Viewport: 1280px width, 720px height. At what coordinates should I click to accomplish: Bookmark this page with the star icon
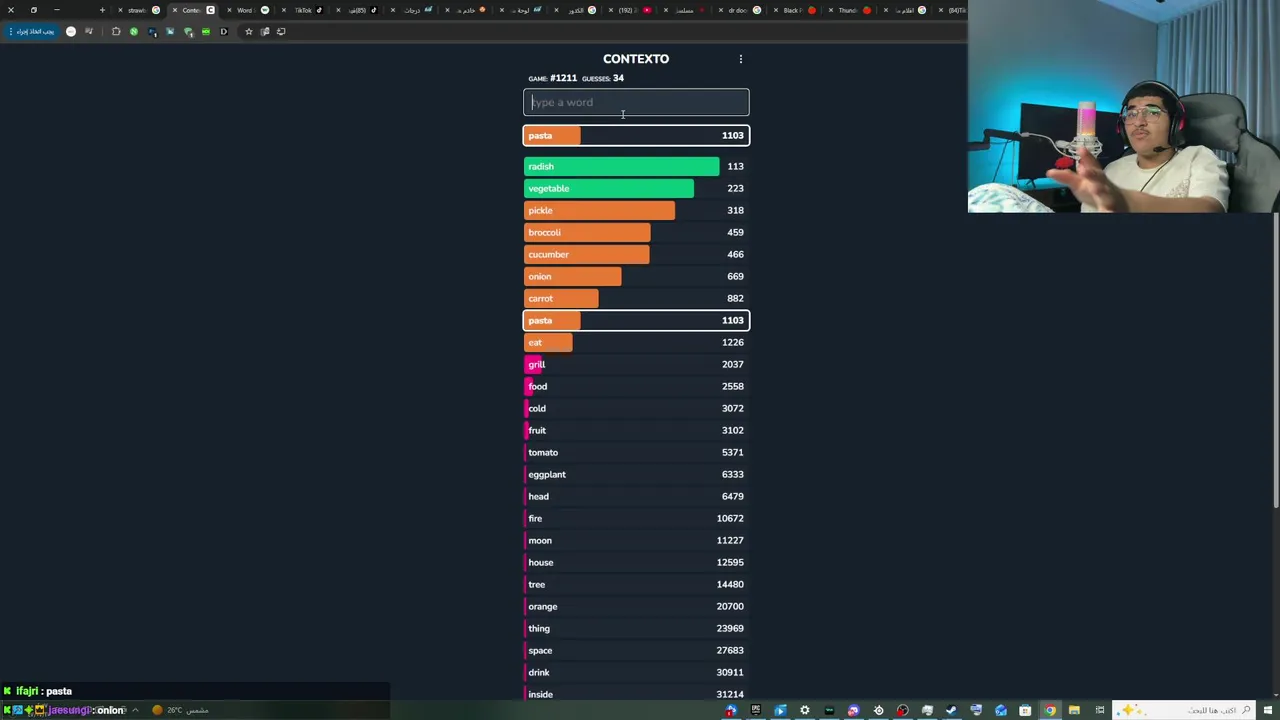249,32
